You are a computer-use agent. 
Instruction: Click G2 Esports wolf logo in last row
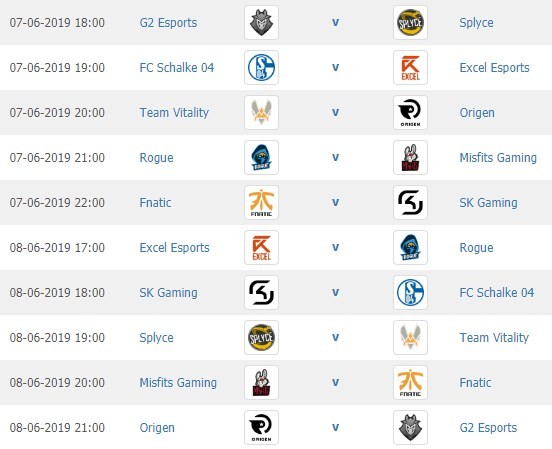click(x=410, y=428)
